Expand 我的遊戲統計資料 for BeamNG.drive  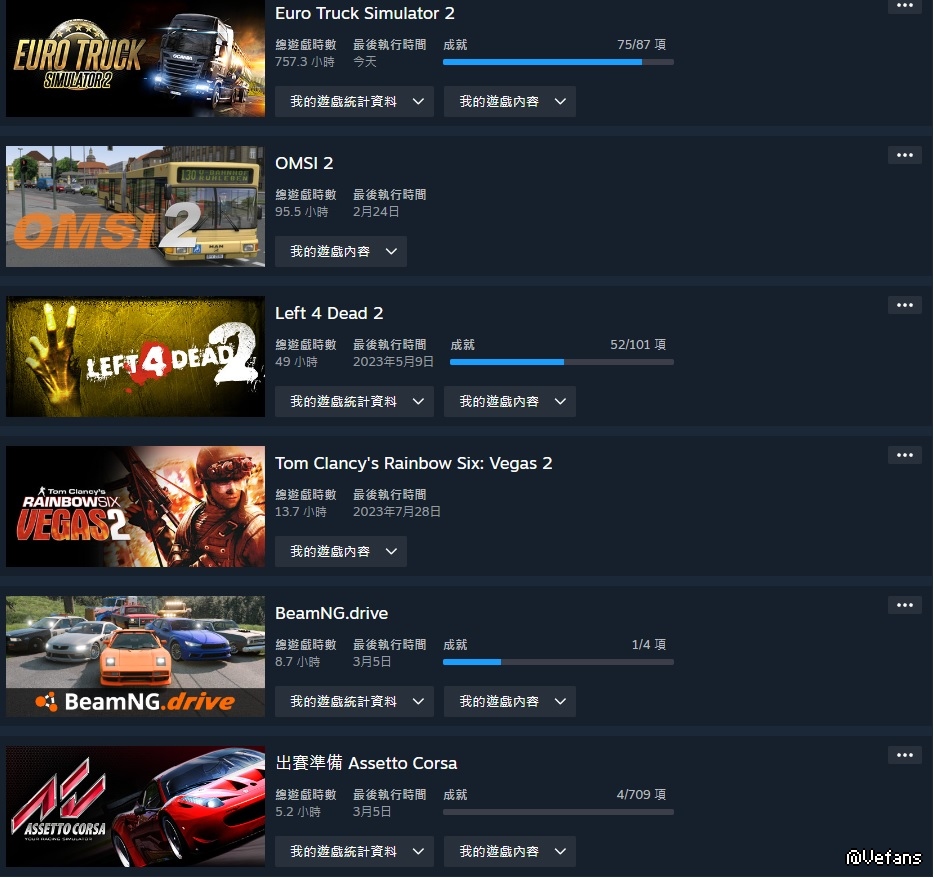point(354,702)
